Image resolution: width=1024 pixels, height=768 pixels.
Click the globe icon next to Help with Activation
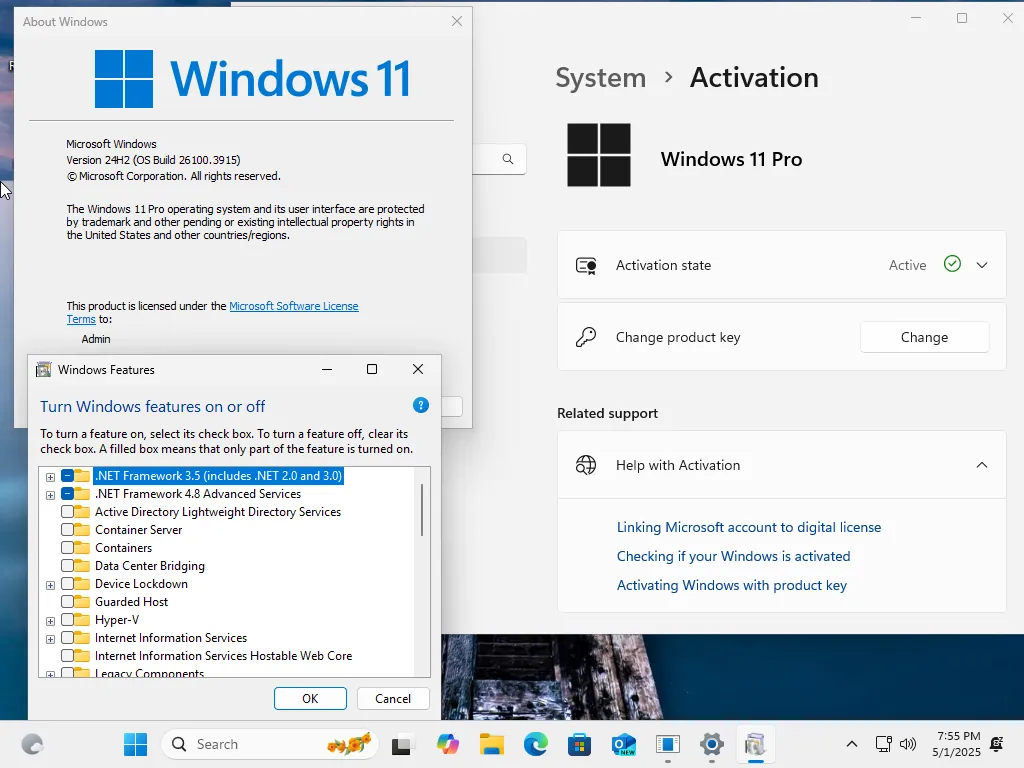[x=586, y=465]
